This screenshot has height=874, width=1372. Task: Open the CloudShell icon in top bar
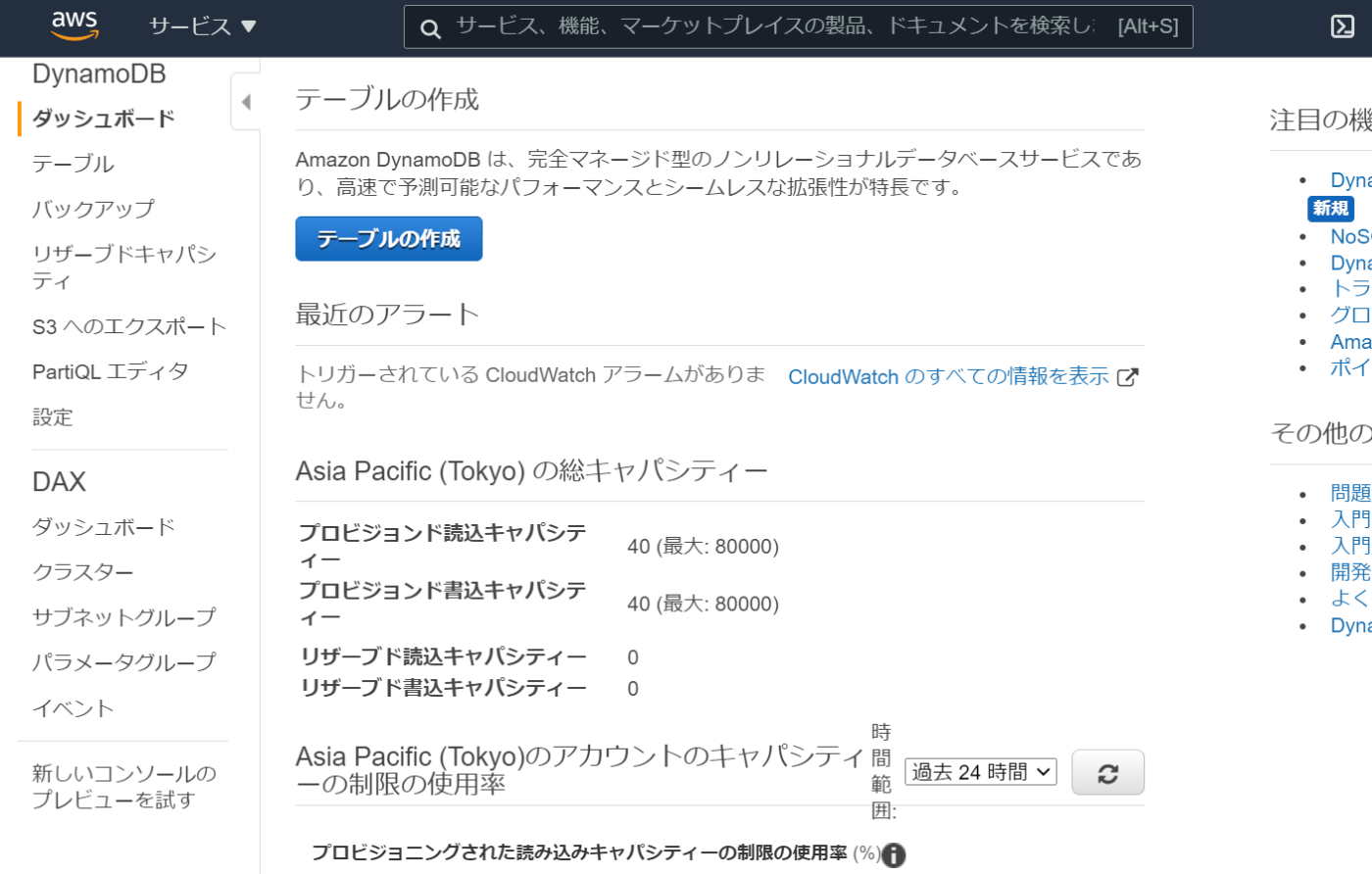coord(1343,26)
